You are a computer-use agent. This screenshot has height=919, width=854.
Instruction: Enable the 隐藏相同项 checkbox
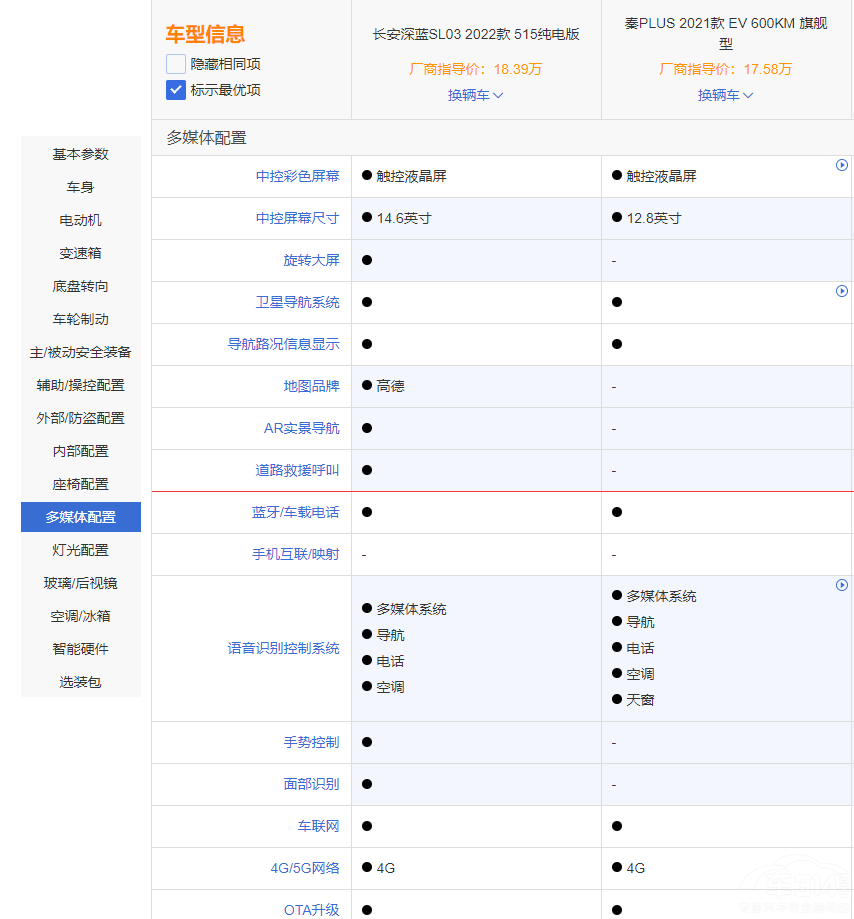coord(176,64)
